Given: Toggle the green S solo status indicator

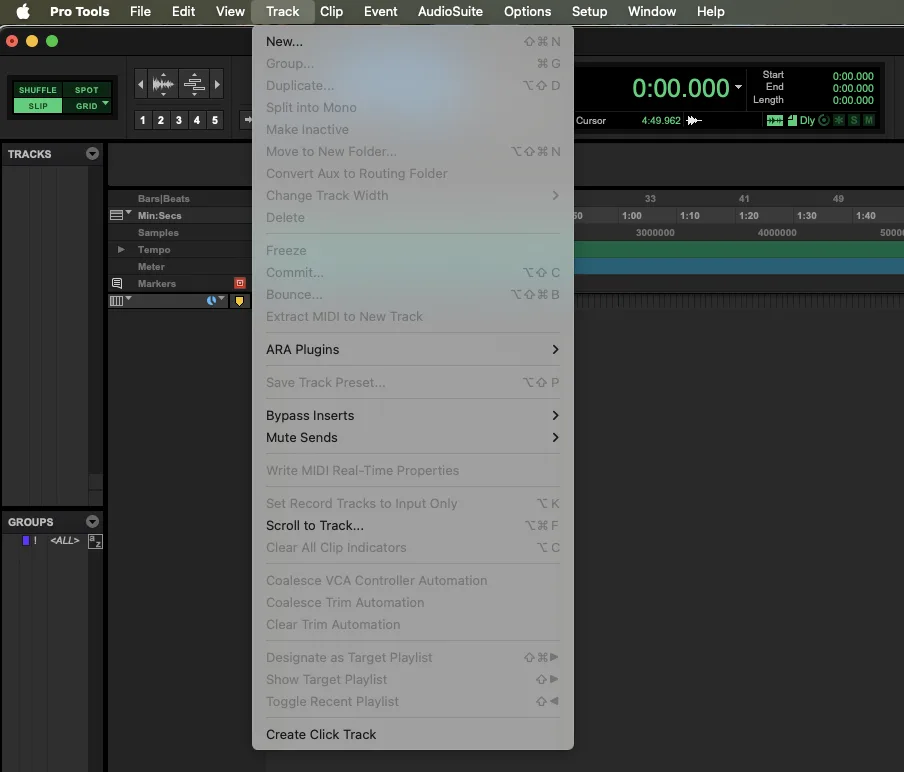Looking at the screenshot, I should [x=854, y=120].
